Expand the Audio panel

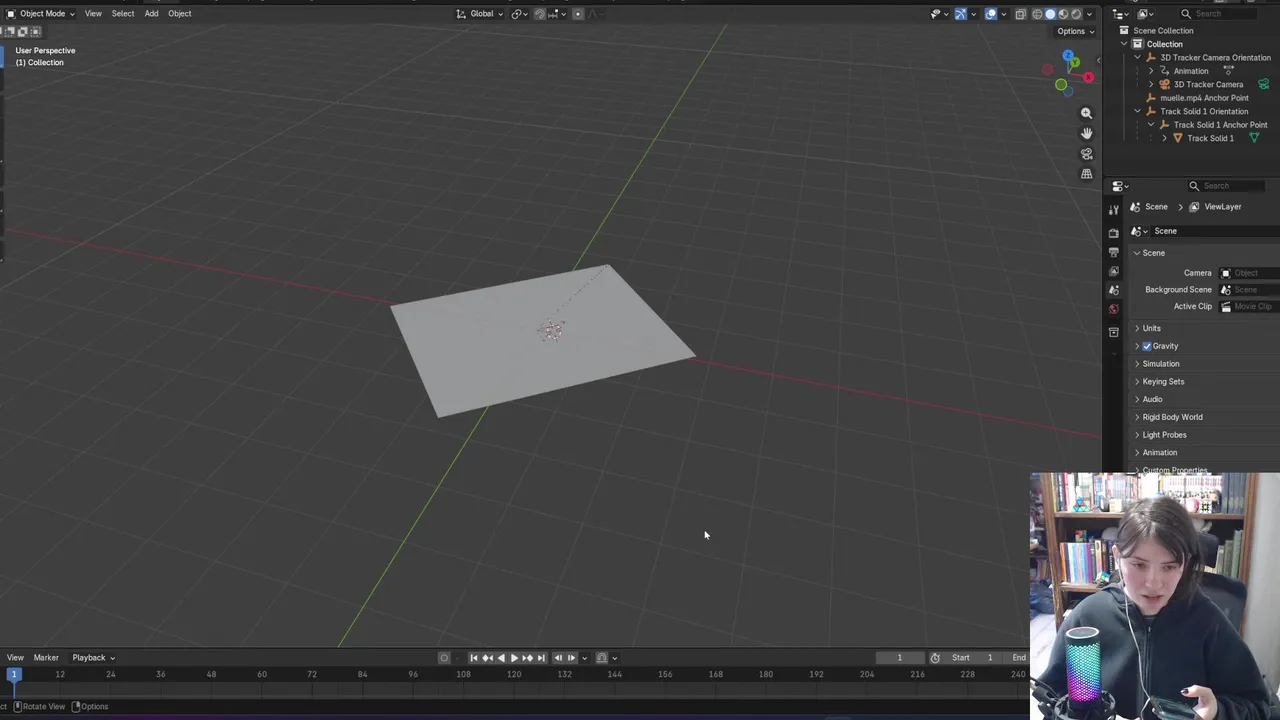tap(1152, 399)
